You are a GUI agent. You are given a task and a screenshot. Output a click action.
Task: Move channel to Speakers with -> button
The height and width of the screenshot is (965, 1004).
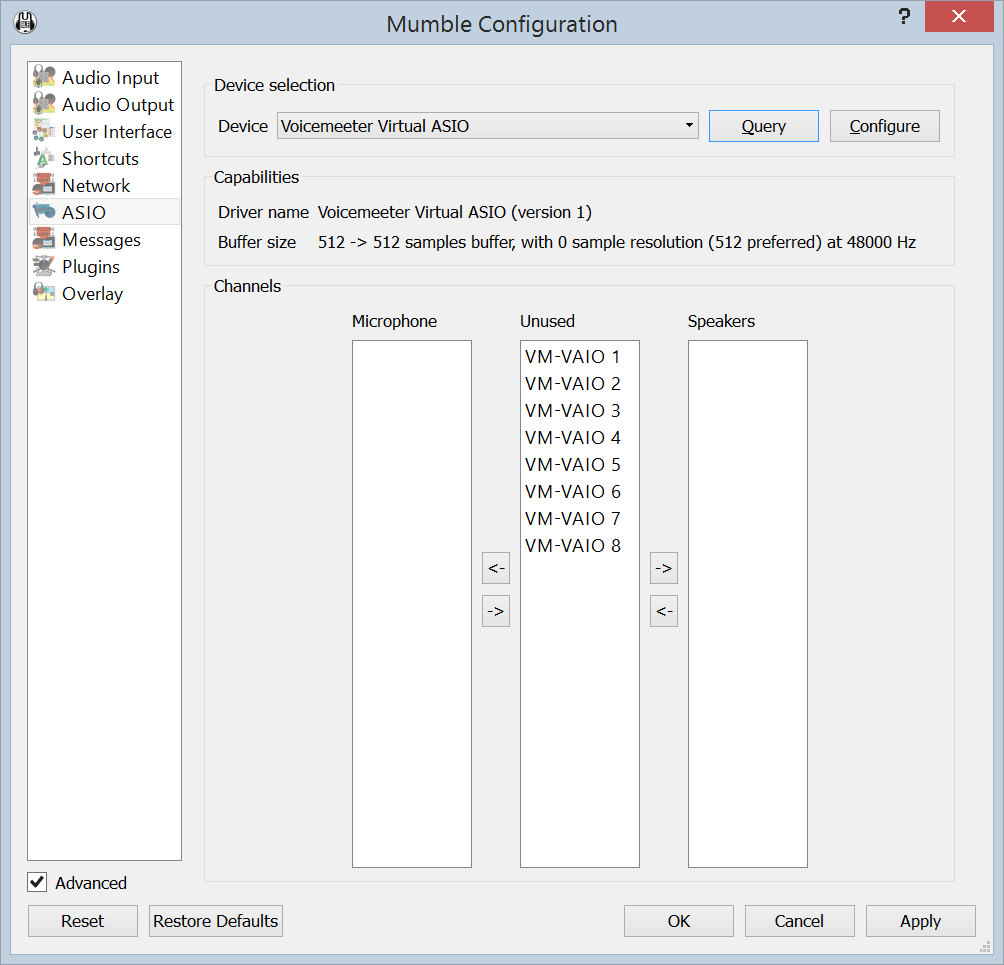(x=663, y=568)
